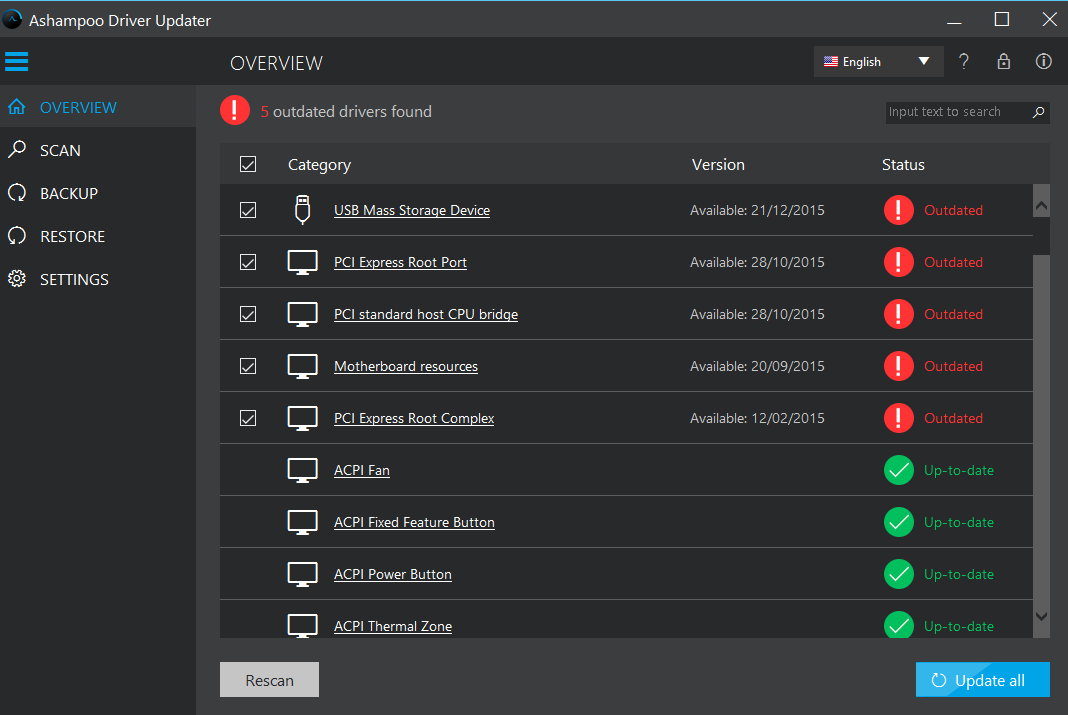
Task: Open ACPI Fixed Feature Button link
Action: pyautogui.click(x=414, y=522)
